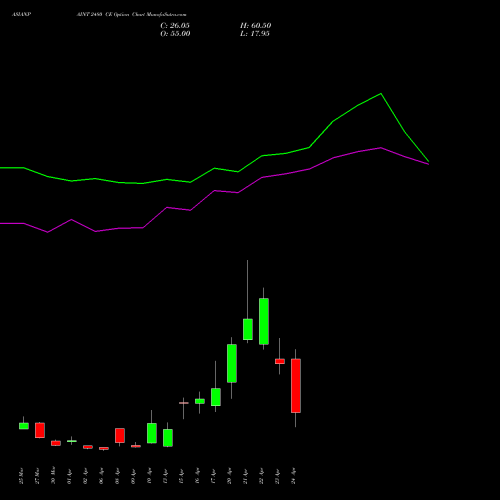Select the '25 Mar' date axis label
This screenshot has height=500, width=500.
click(21, 476)
